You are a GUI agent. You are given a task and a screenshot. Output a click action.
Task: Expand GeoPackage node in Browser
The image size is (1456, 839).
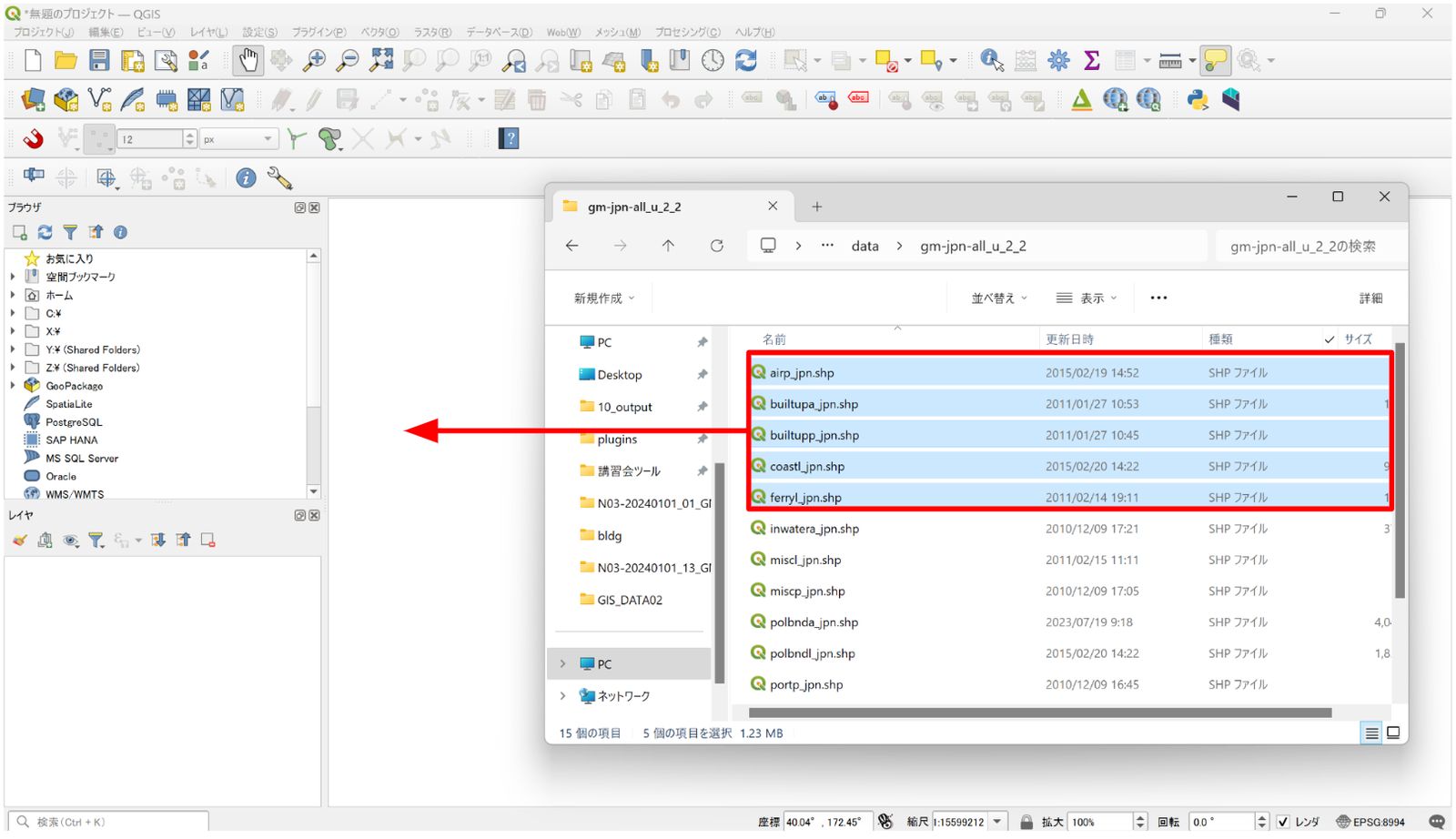[13, 386]
